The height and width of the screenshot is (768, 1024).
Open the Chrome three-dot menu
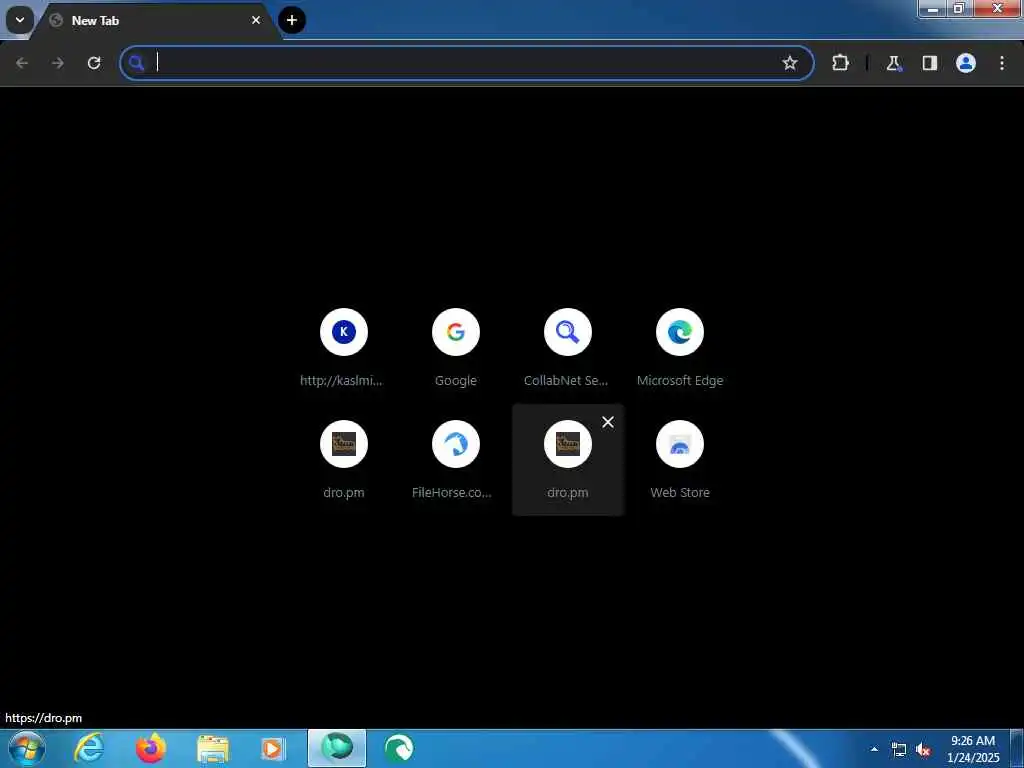pyautogui.click(x=1002, y=63)
